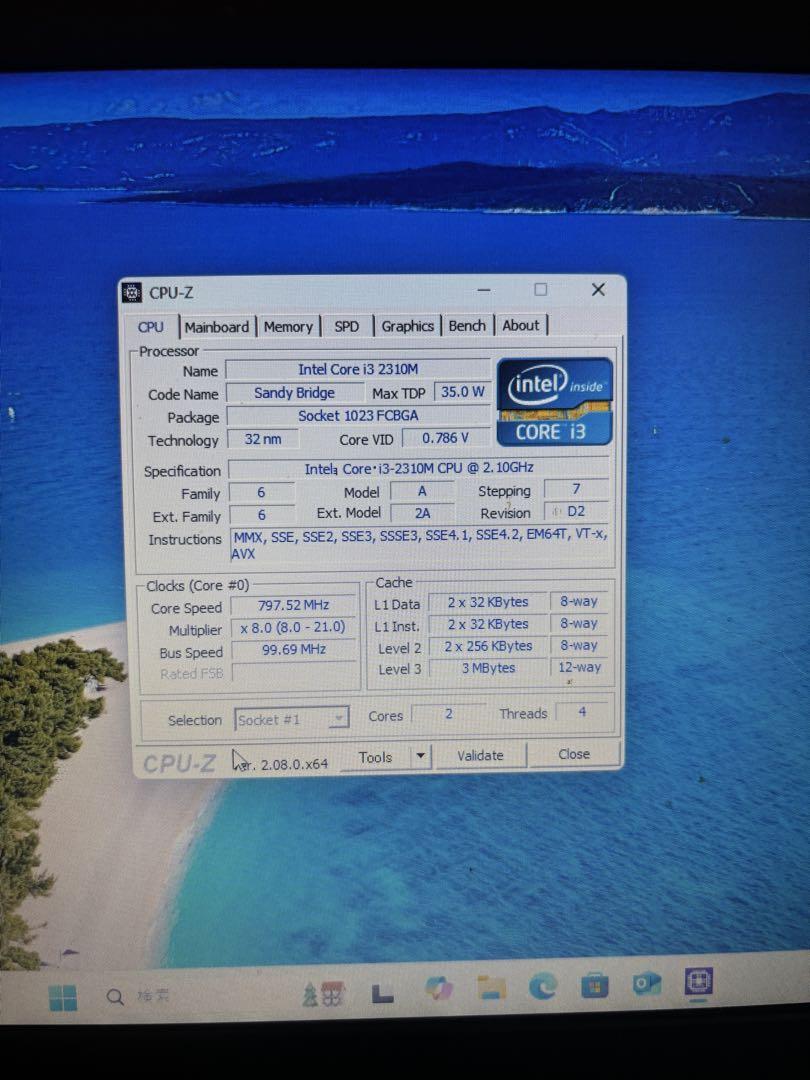Click the Instructions list MMX, SSE field
This screenshot has width=810, height=1080.
(x=420, y=543)
